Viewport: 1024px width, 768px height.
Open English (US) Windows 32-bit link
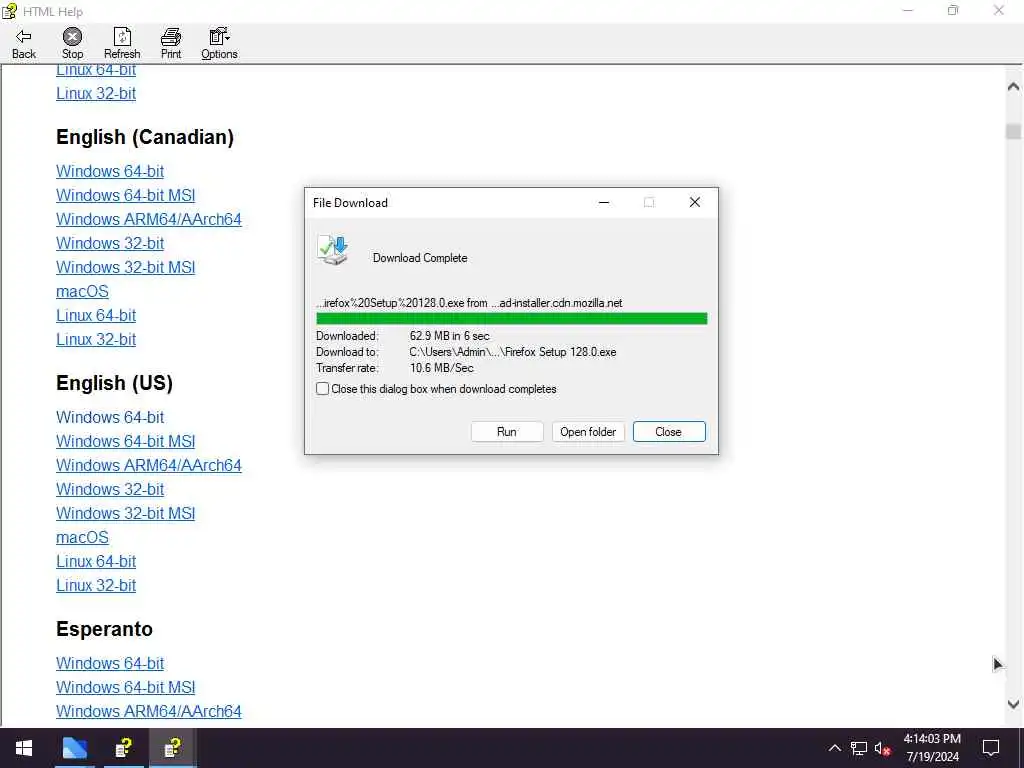click(110, 489)
